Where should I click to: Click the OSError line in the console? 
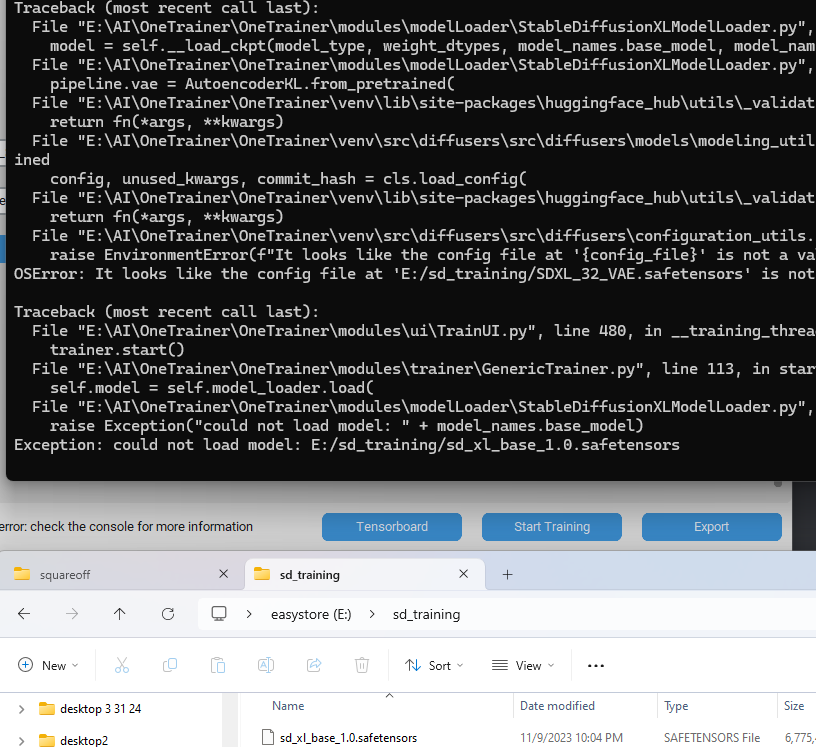tap(415, 274)
